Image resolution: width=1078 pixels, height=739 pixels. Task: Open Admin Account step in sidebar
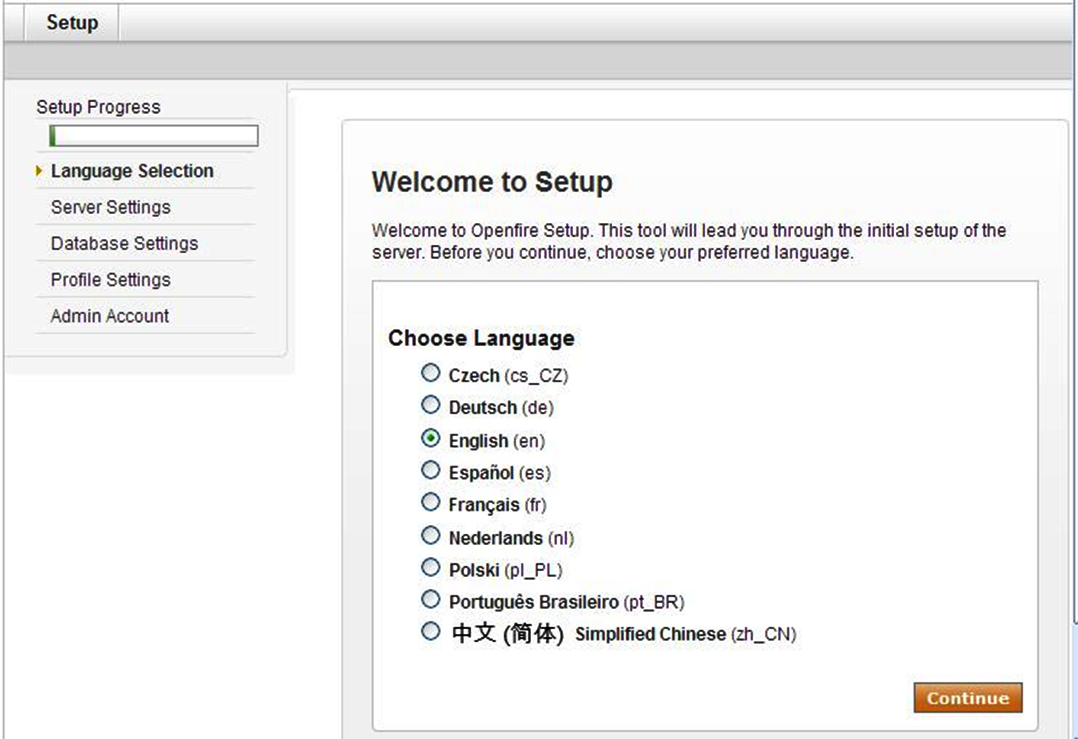[110, 316]
